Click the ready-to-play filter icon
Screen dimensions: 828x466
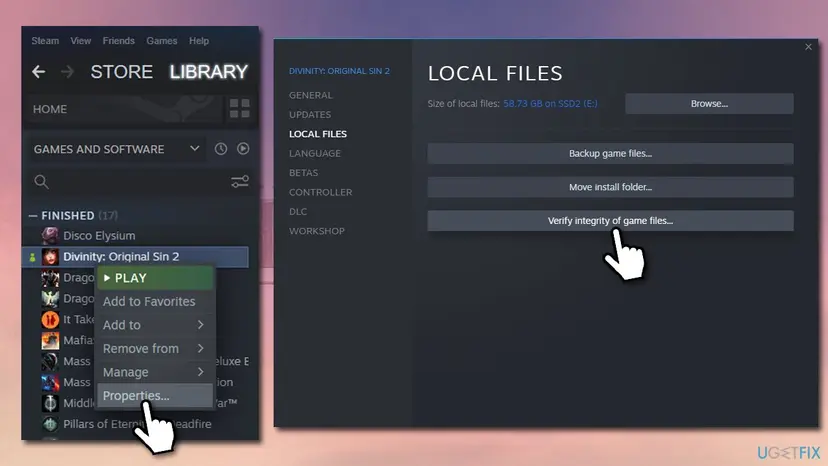click(243, 149)
